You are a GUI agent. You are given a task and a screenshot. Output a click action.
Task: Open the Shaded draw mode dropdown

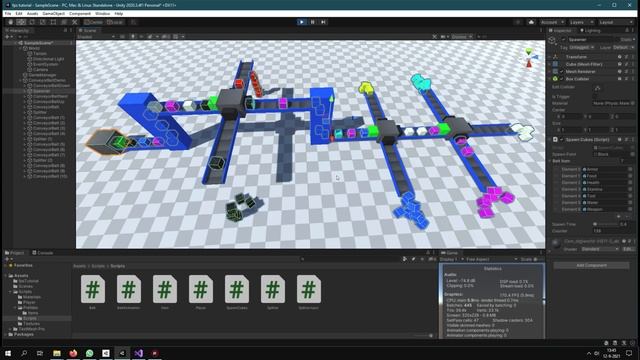(x=96, y=37)
